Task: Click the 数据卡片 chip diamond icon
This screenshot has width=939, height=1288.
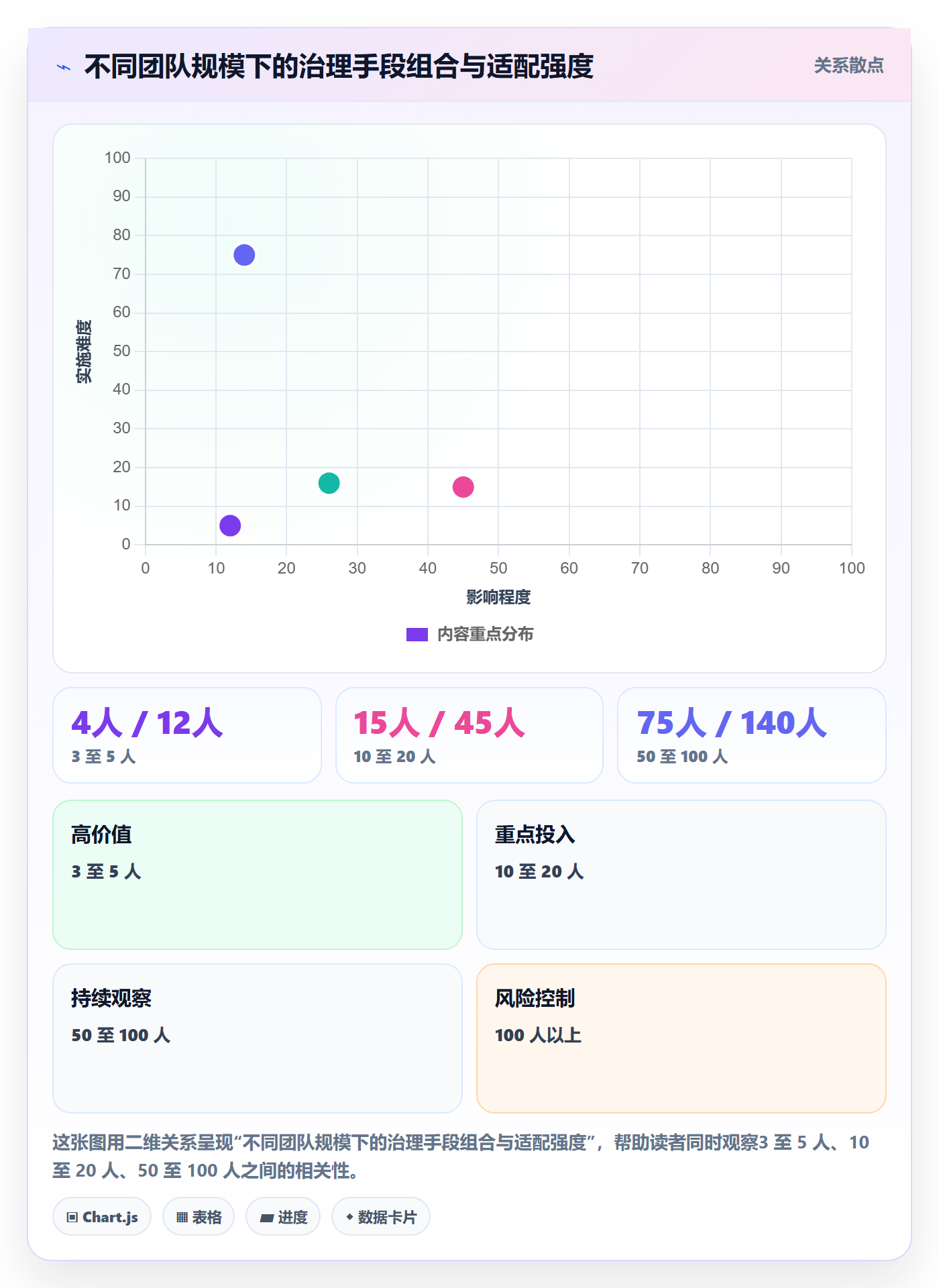Action: click(349, 1217)
